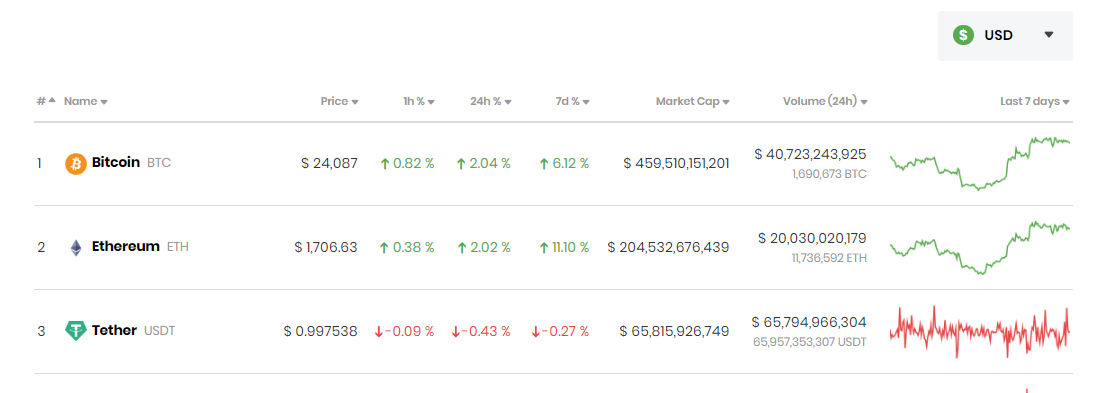Sort table by Market Cap header
Screen dimensions: 1107x393
(x=693, y=102)
